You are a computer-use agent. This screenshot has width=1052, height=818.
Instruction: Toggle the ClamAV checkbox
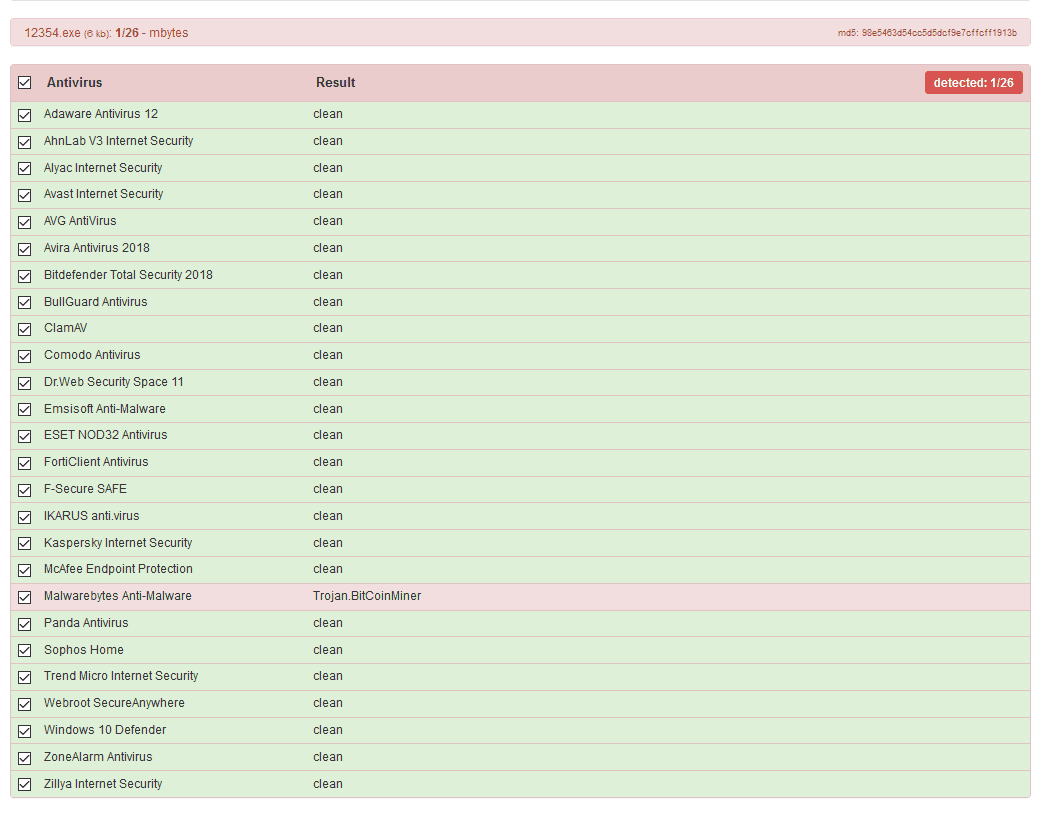25,329
